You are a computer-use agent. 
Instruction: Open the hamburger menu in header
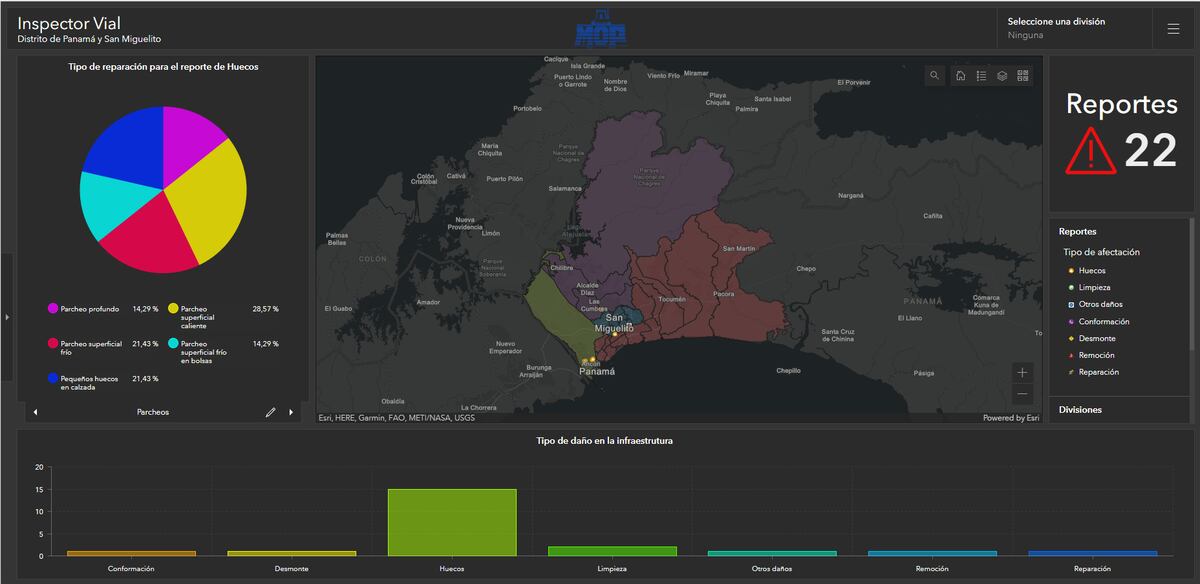1173,29
